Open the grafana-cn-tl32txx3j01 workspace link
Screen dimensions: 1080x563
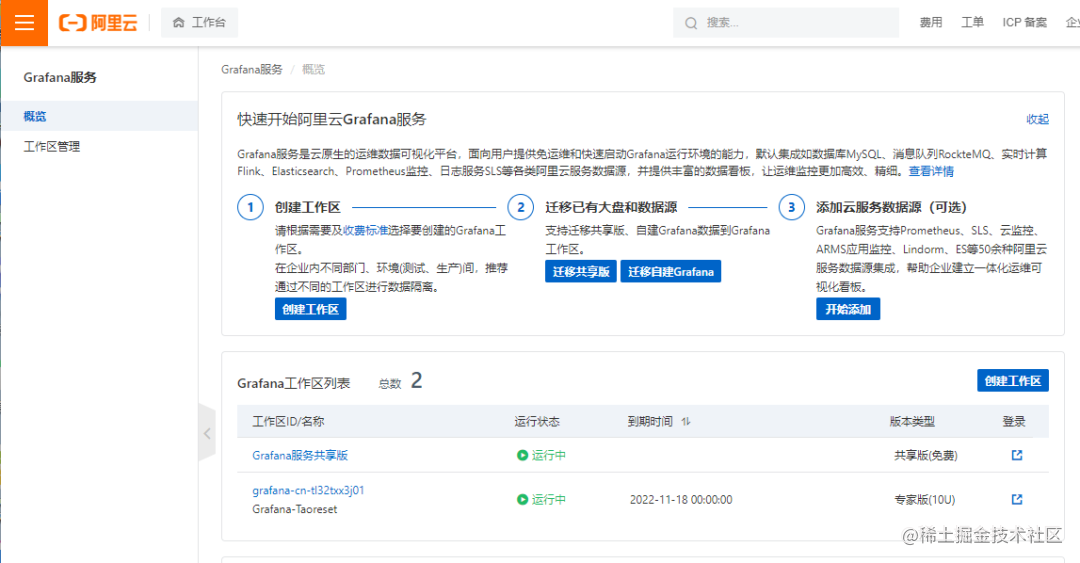pos(308,491)
